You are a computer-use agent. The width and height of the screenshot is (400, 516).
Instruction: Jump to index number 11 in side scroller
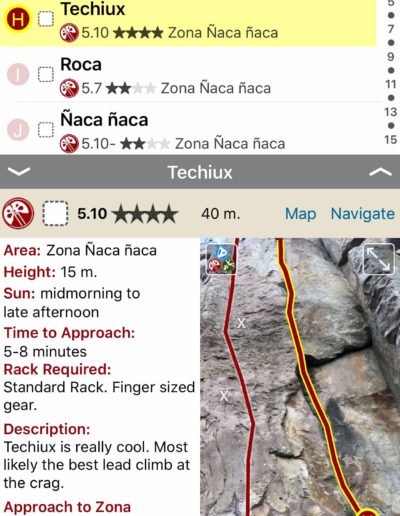(390, 84)
